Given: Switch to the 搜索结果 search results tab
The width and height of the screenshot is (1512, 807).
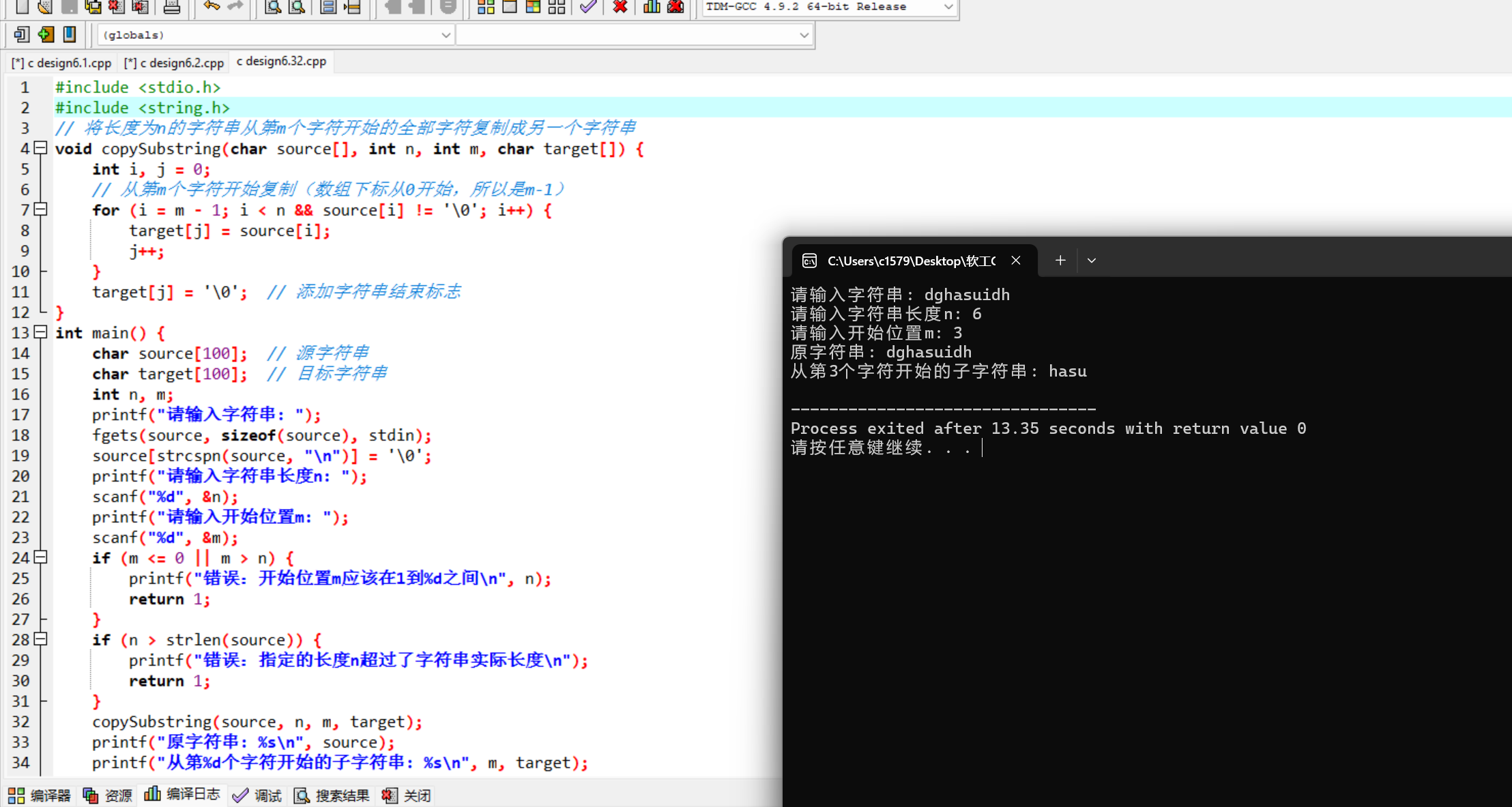Looking at the screenshot, I should (332, 795).
